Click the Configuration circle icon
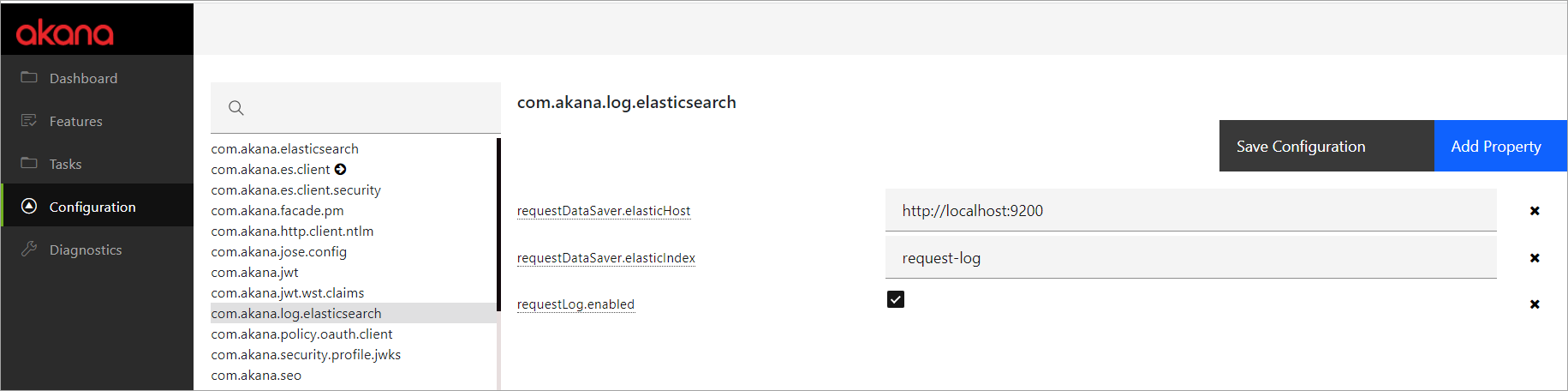 29,206
